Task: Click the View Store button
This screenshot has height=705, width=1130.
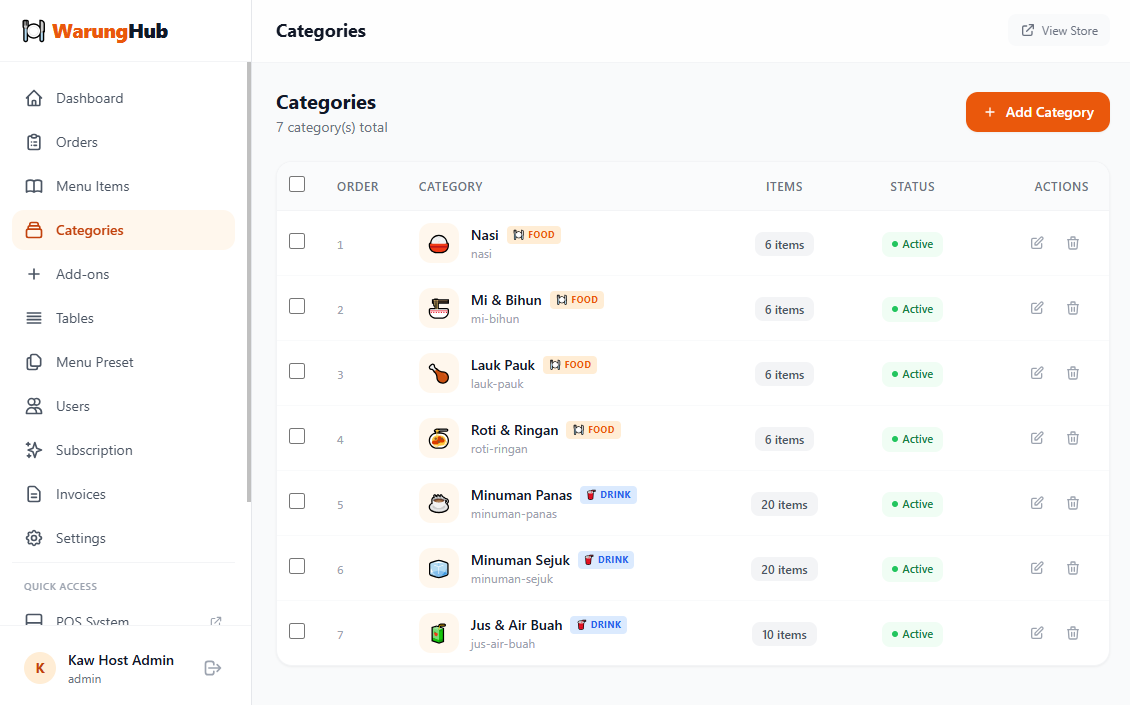Action: point(1059,31)
